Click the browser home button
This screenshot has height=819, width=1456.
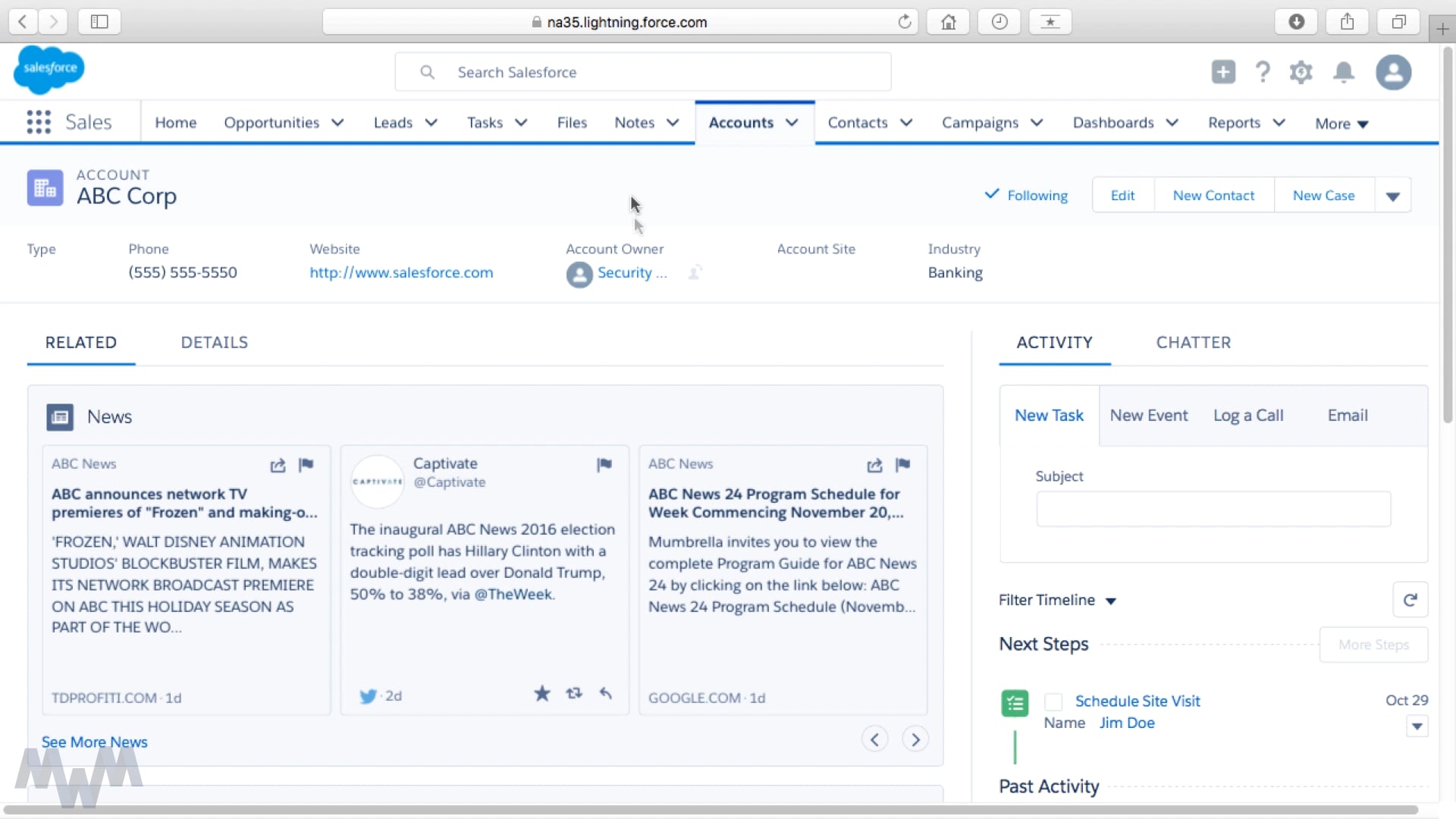pos(948,22)
